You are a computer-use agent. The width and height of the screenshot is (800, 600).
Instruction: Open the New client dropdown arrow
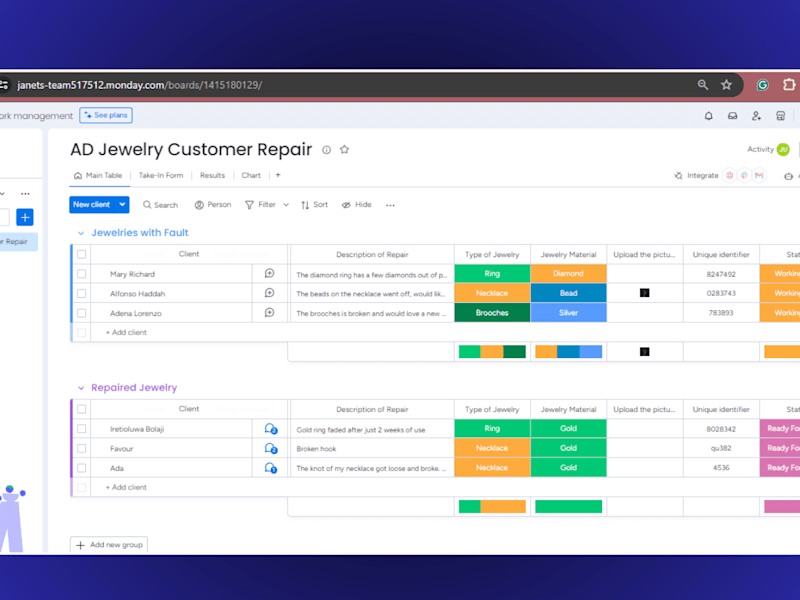click(x=122, y=205)
